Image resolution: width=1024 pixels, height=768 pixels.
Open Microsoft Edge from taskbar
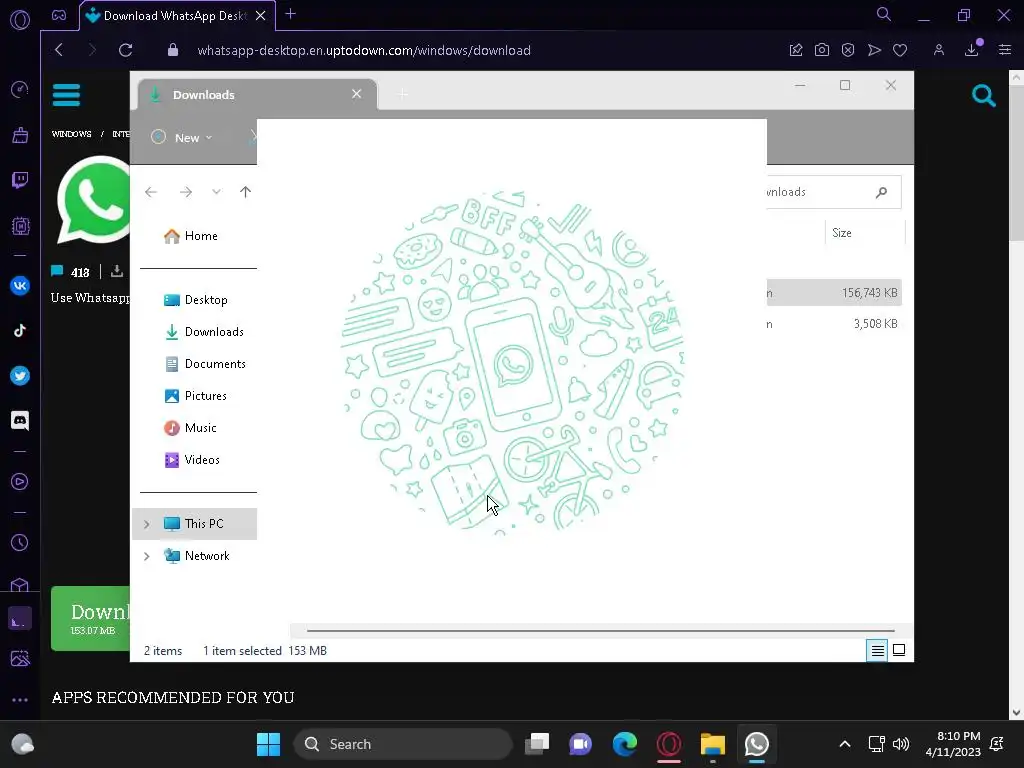tap(625, 744)
